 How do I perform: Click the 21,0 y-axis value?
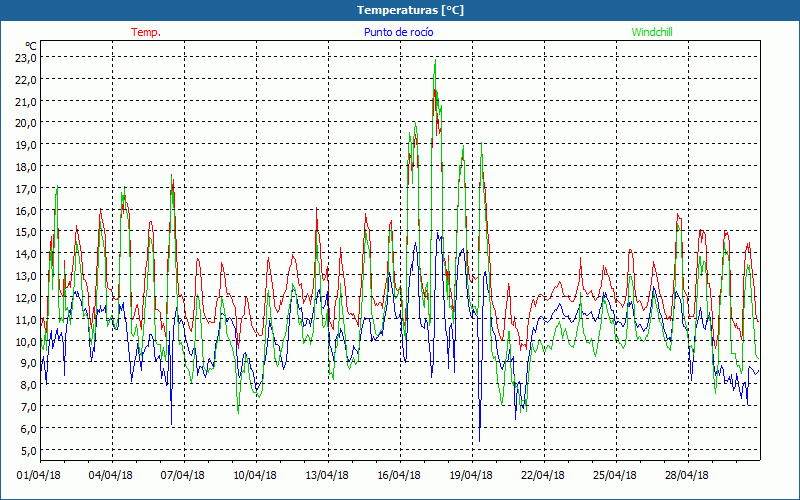26,102
